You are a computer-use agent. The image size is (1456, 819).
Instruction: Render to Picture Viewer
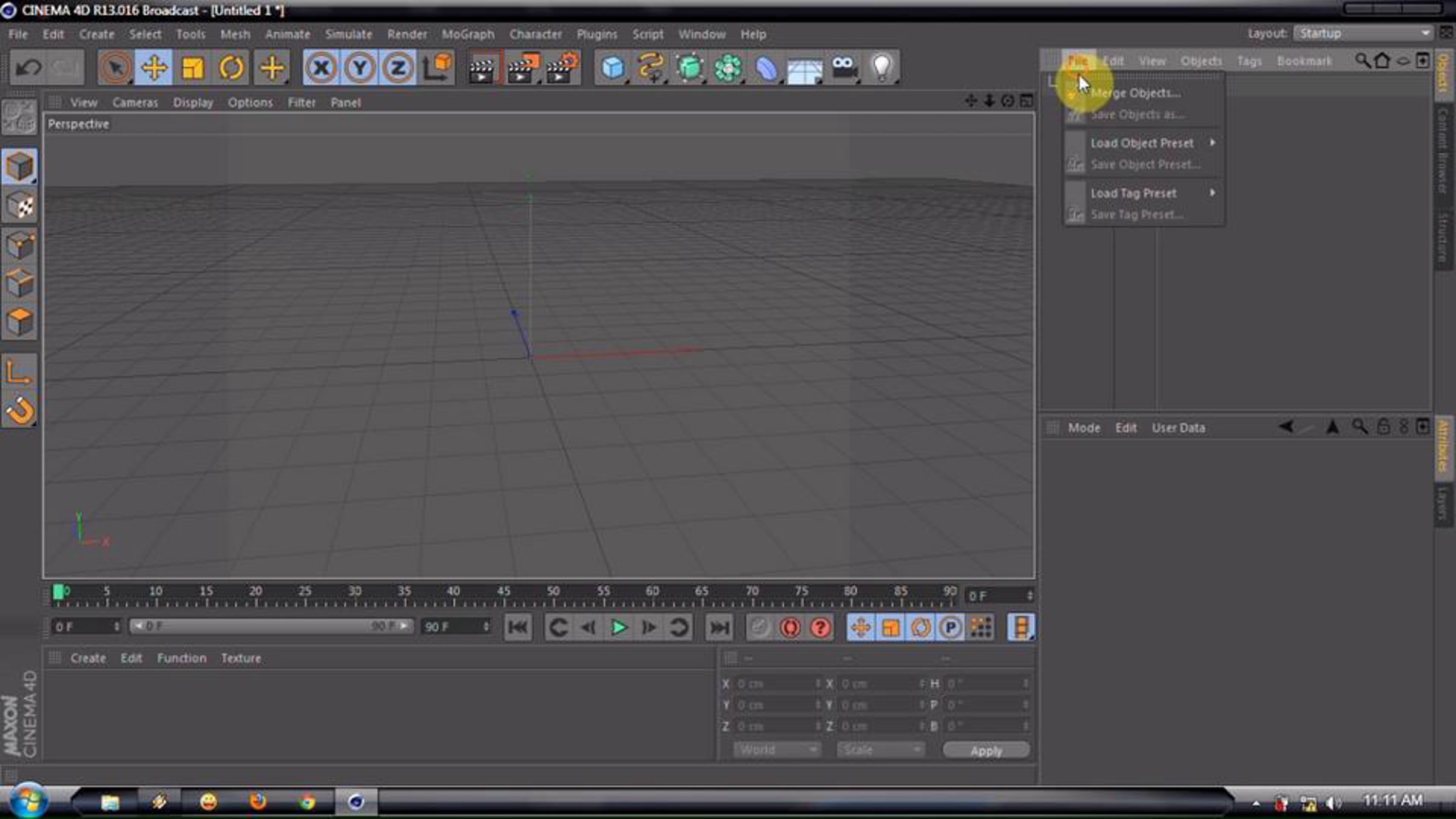click(522, 67)
